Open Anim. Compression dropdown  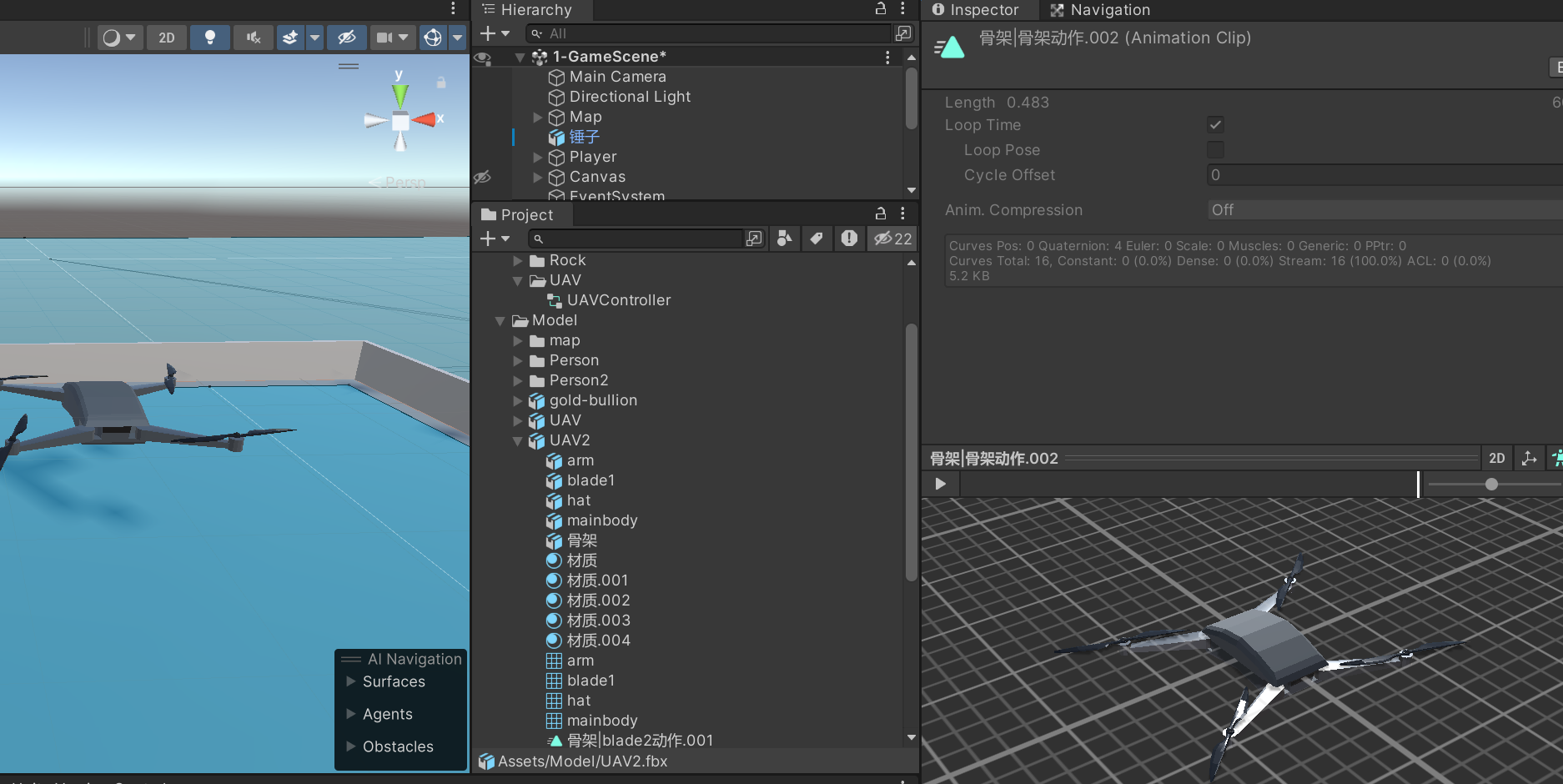click(x=1385, y=210)
